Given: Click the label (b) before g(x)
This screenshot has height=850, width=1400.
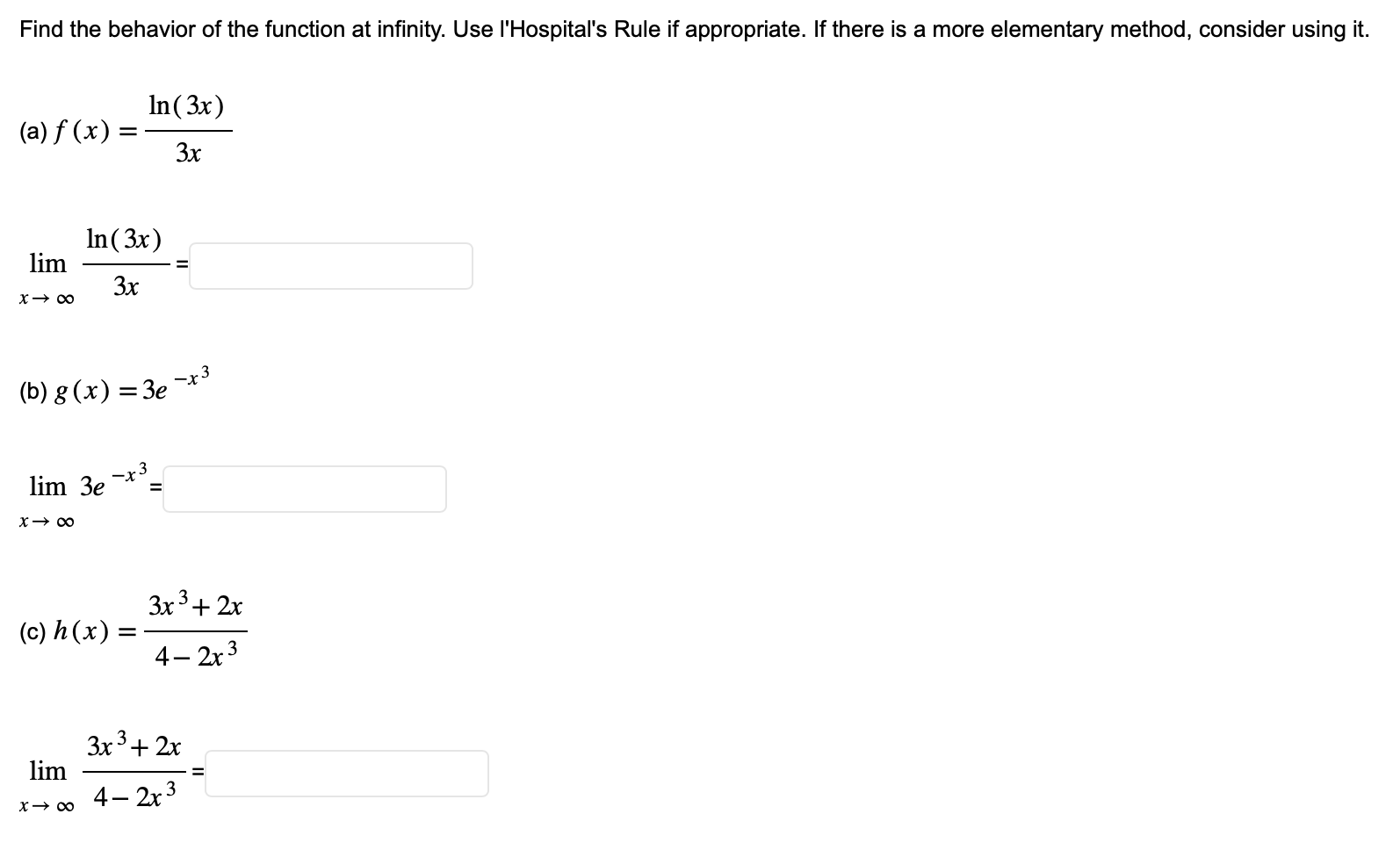Looking at the screenshot, I should point(32,388).
